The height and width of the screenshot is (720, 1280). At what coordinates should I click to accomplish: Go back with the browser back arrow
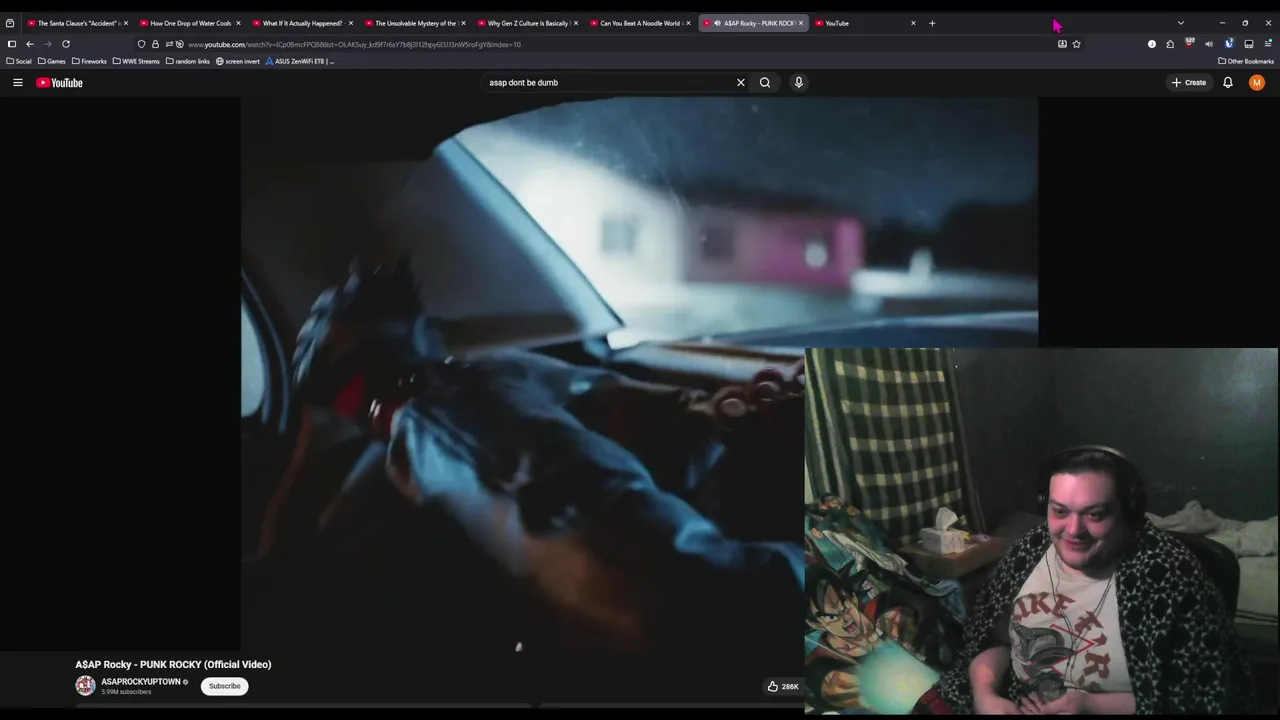click(x=30, y=44)
